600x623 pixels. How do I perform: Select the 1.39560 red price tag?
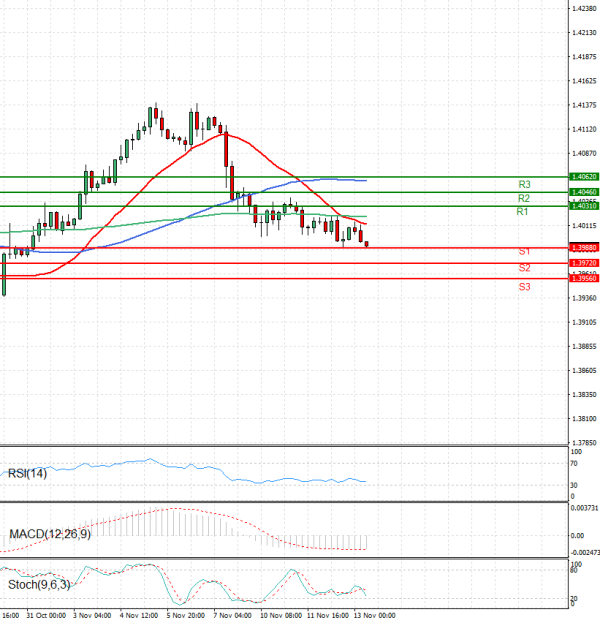582,279
